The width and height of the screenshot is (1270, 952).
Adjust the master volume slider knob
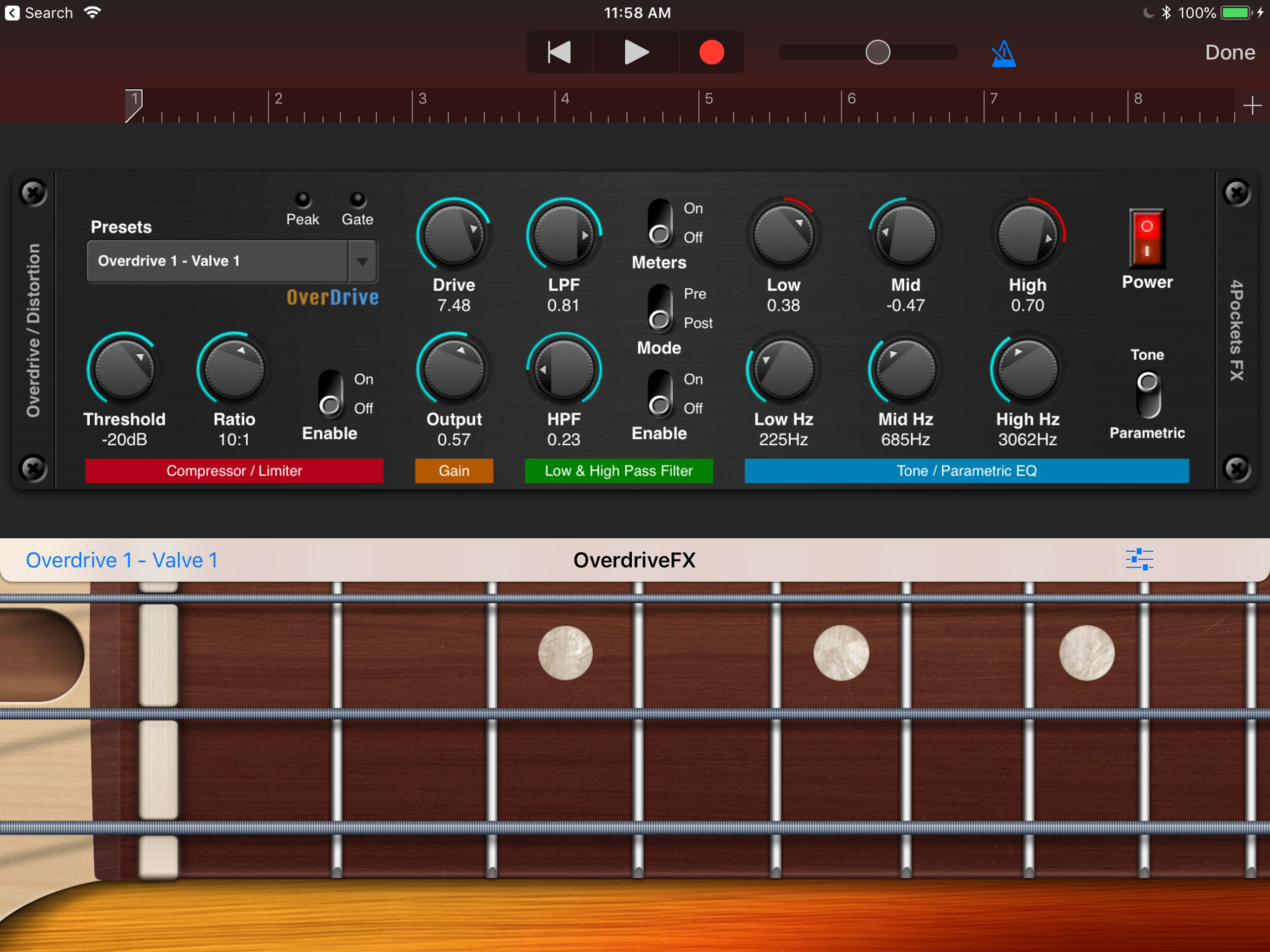pyautogui.click(x=877, y=52)
